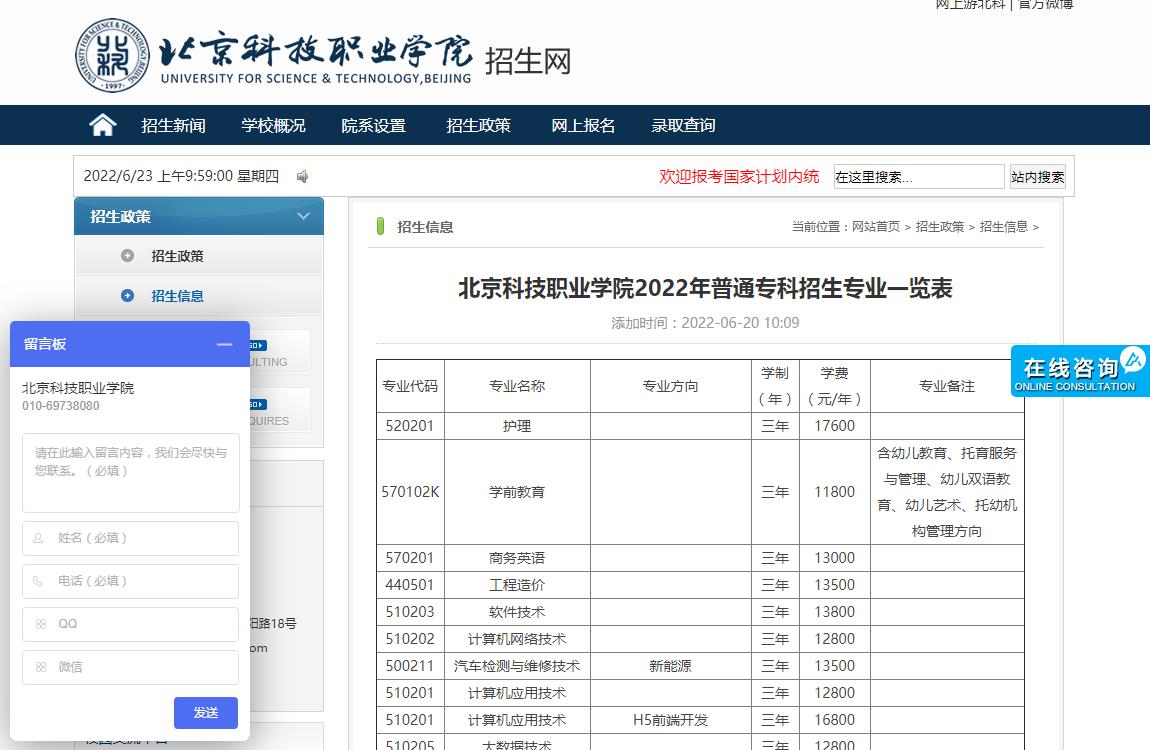Click the 添加时间:2022-06-20 10:09 line

(x=706, y=323)
